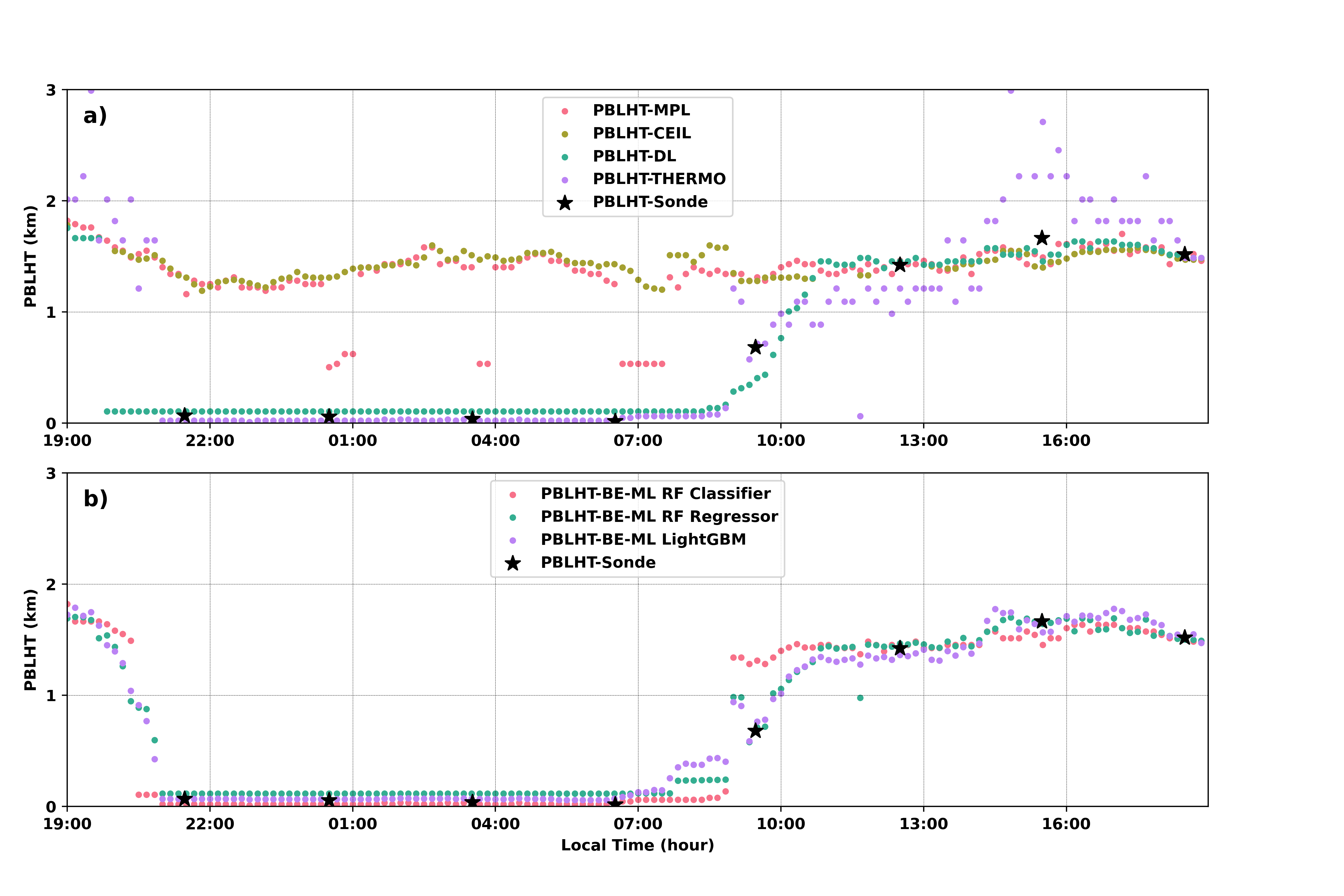Click the 'PBLHT-THERMO' legend text

click(x=659, y=179)
